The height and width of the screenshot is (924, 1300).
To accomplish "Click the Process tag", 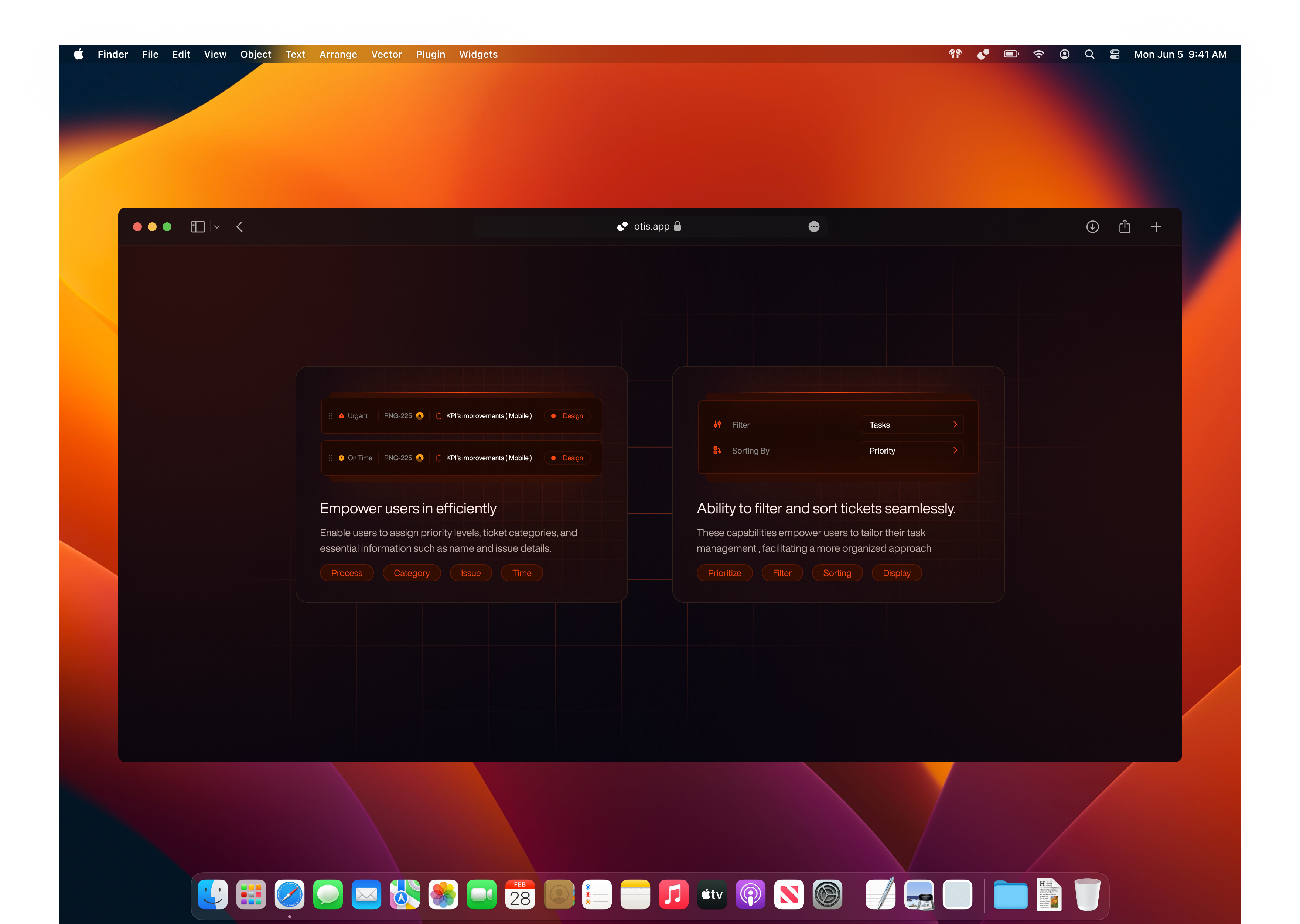I will (347, 573).
